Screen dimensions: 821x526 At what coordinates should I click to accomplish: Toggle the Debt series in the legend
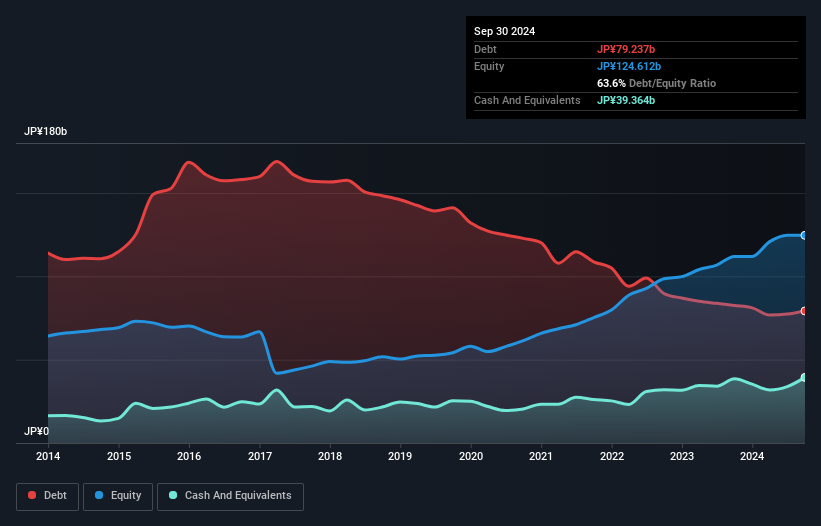48,496
